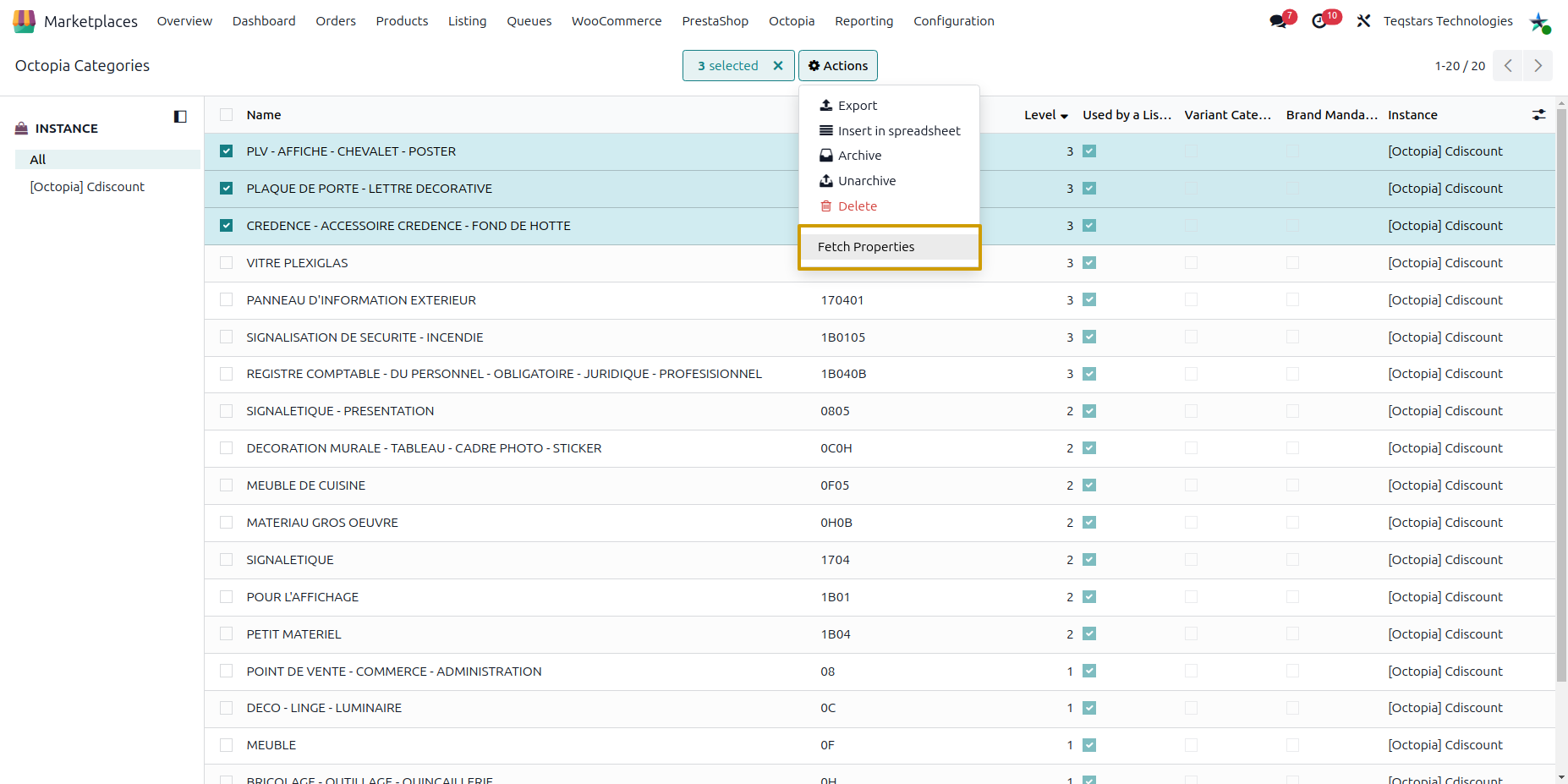1568x784 pixels.
Task: Collapse the Instance side panel
Action: point(180,117)
